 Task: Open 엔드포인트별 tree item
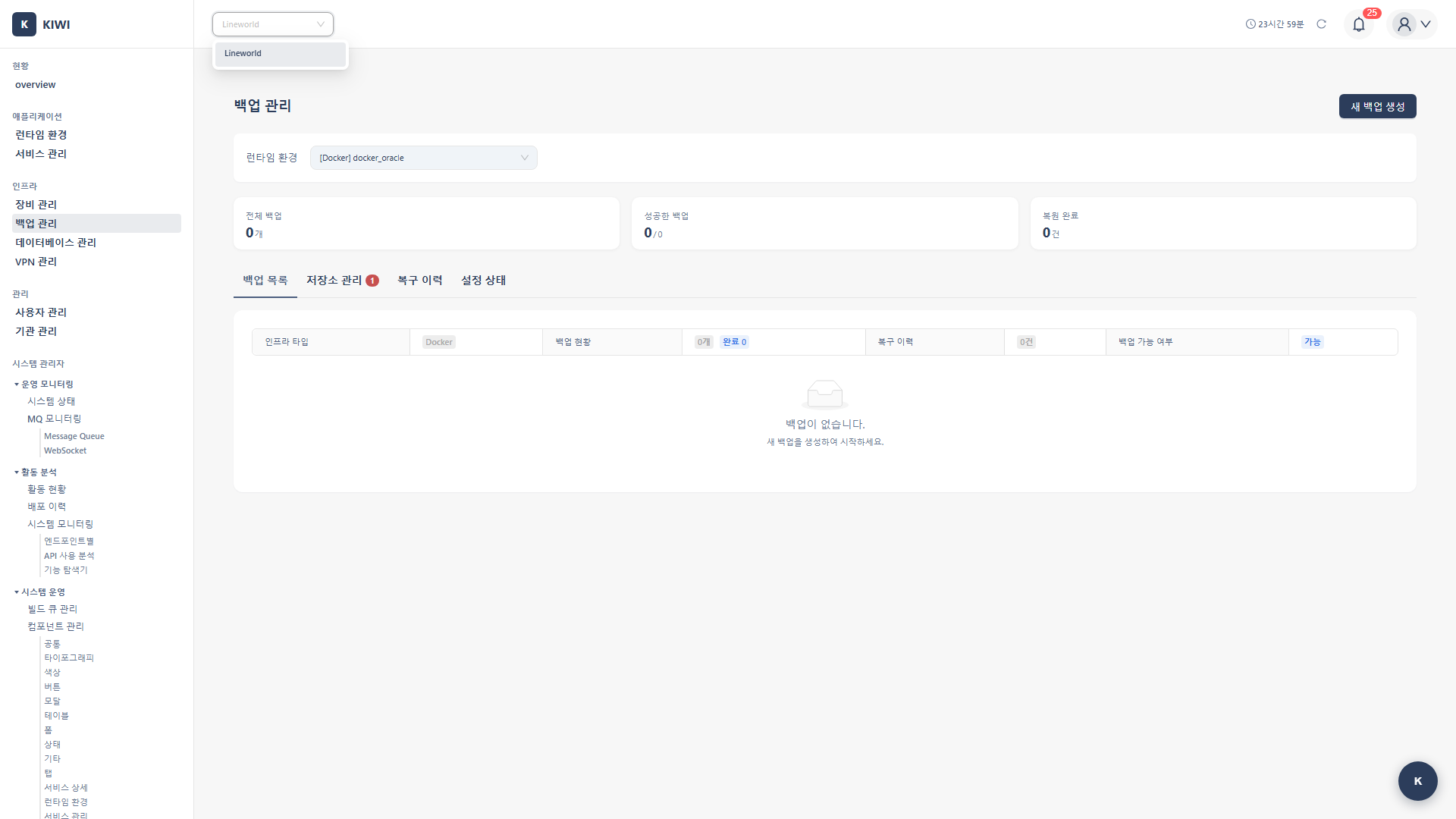pyautogui.click(x=69, y=541)
